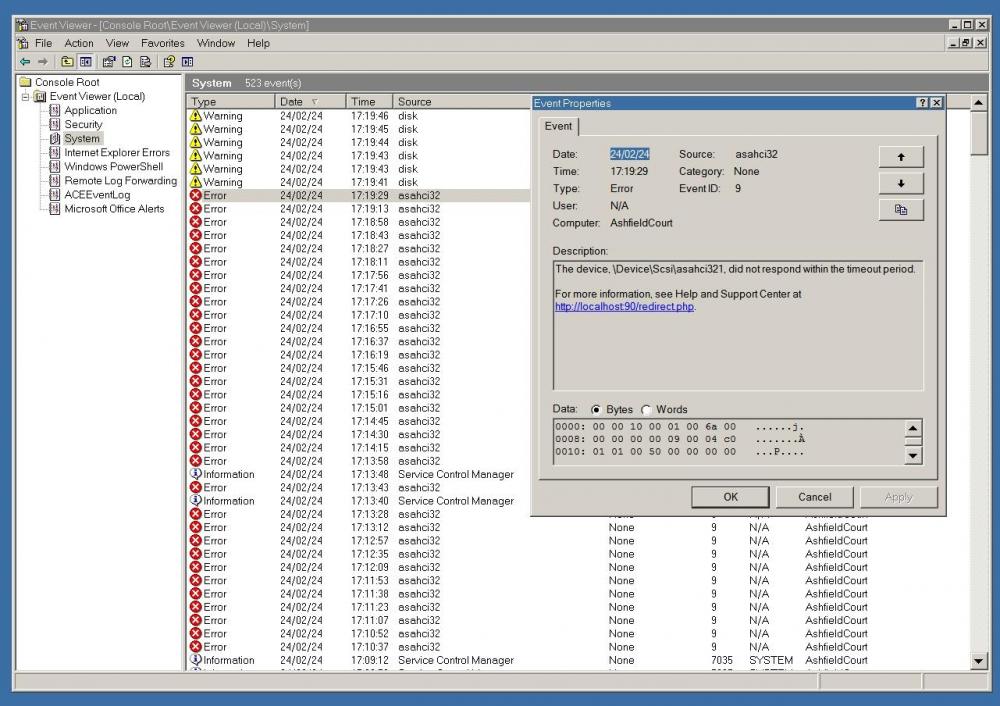Viewport: 1000px width, 706px height.
Task: Show previous event with the up arrow button
Action: point(900,157)
